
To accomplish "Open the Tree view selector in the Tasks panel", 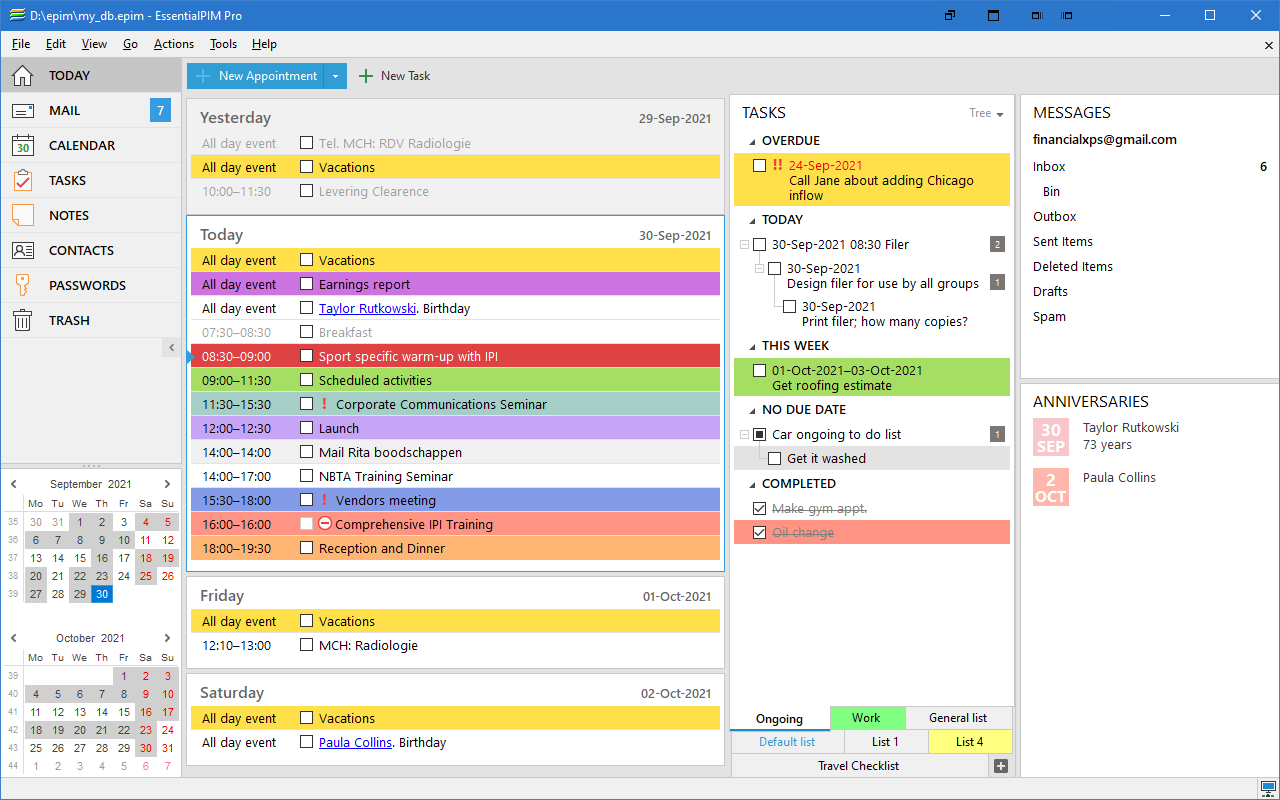I will (986, 113).
